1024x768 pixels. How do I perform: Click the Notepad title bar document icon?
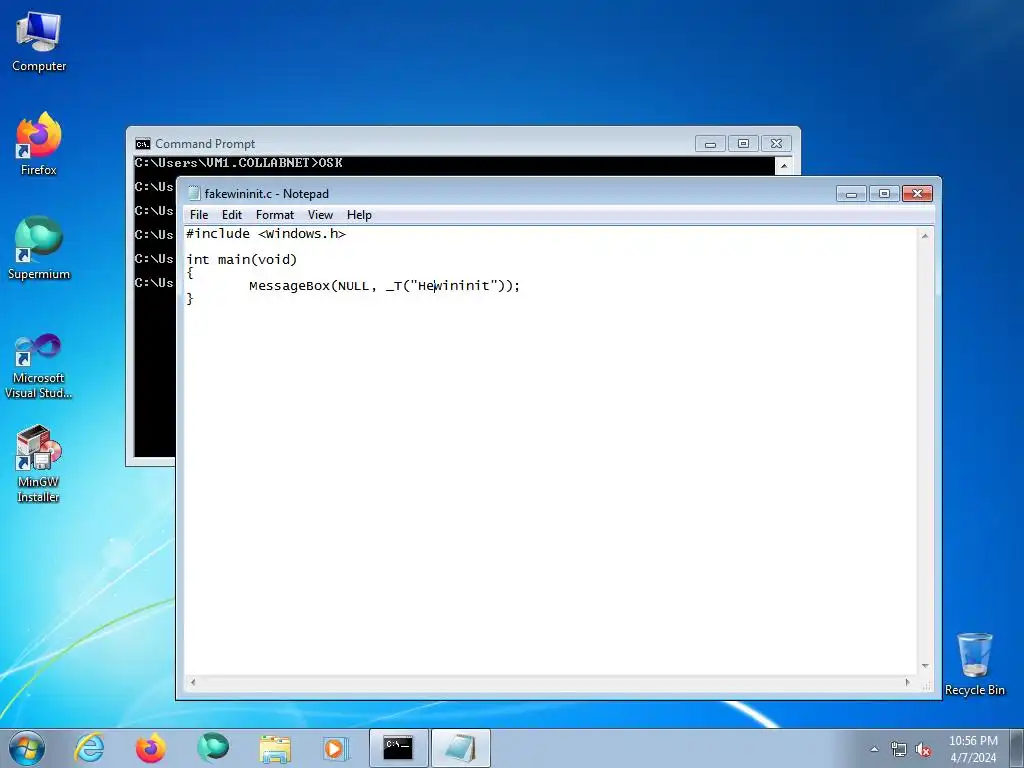pos(194,193)
